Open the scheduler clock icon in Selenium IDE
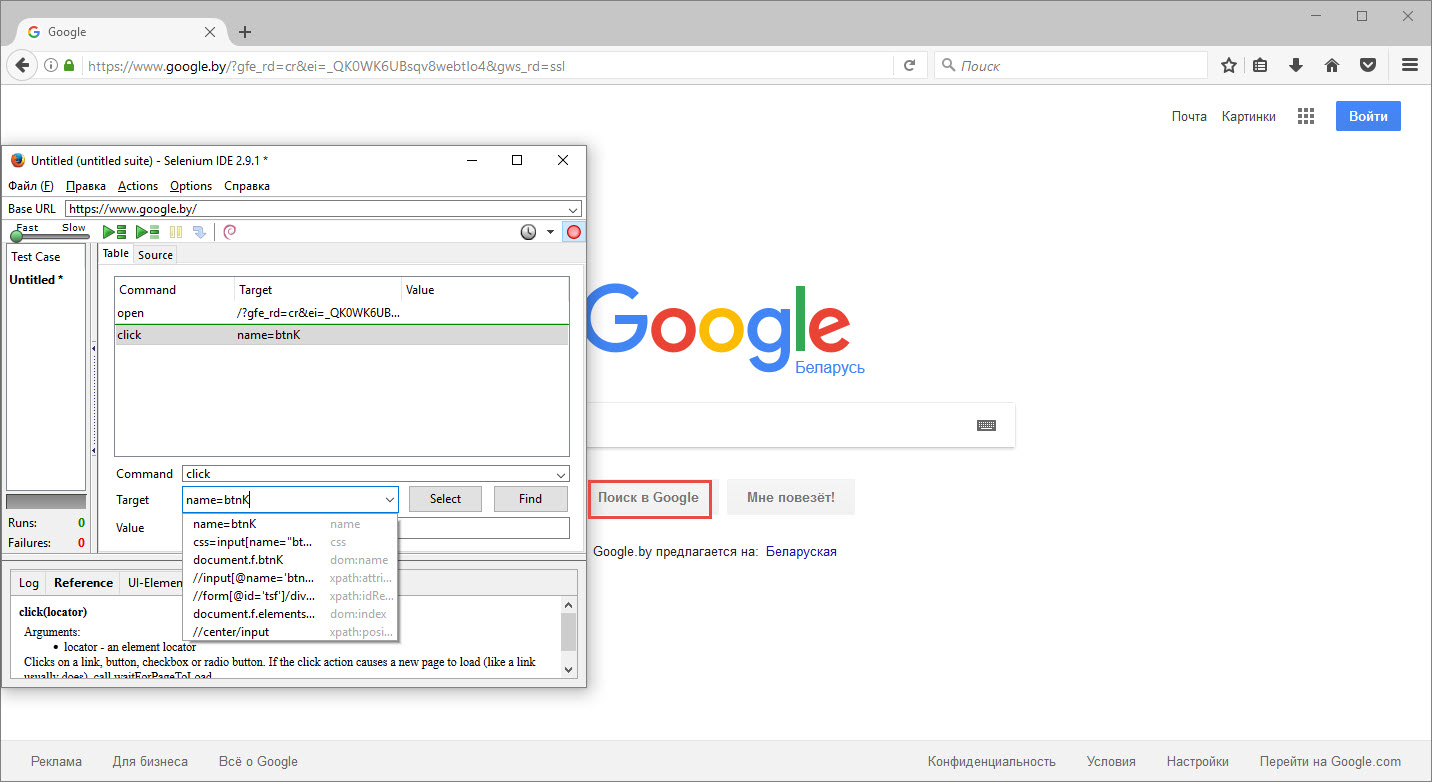Viewport: 1432px width, 782px height. 528,232
